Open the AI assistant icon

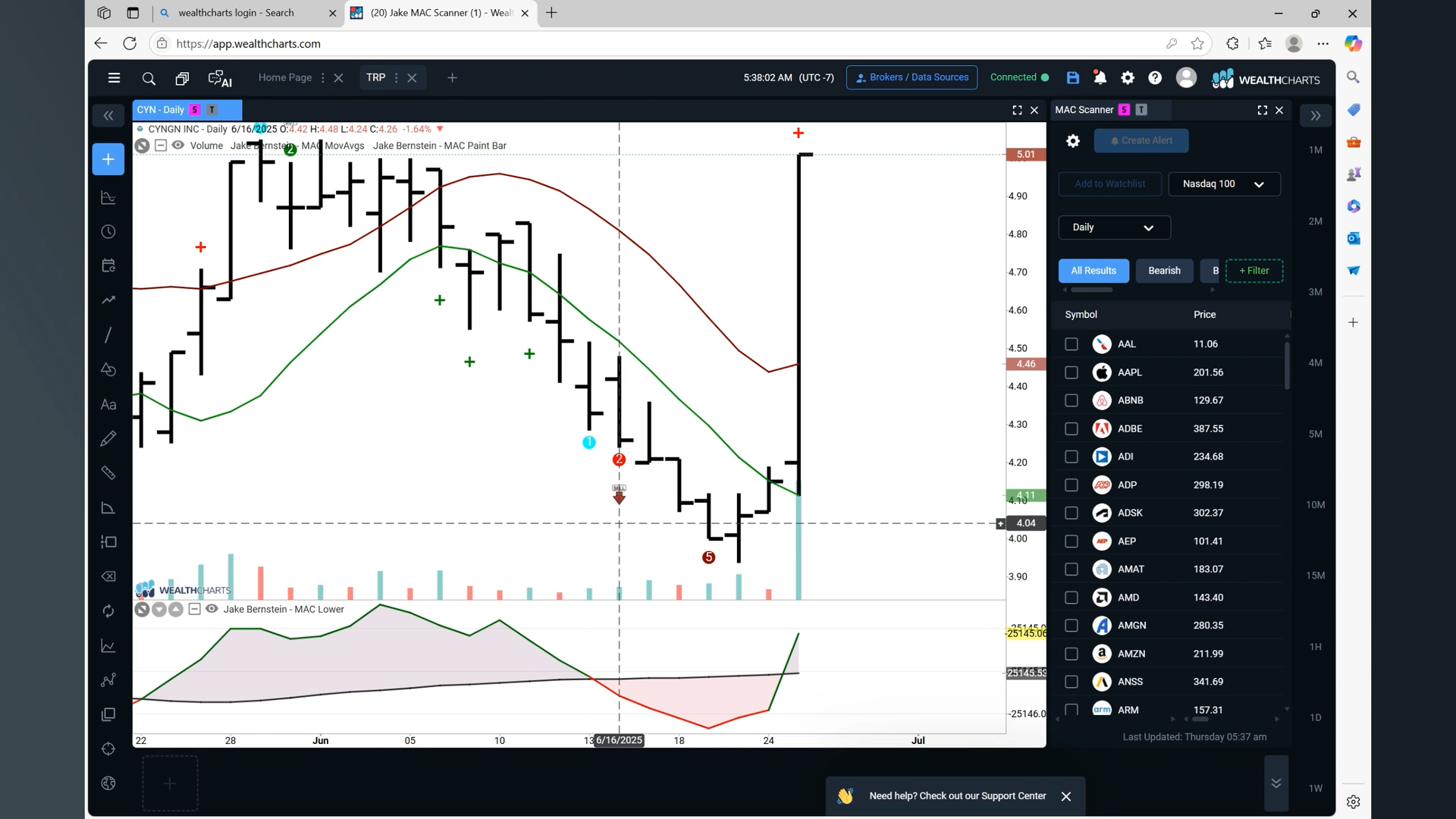(220, 78)
